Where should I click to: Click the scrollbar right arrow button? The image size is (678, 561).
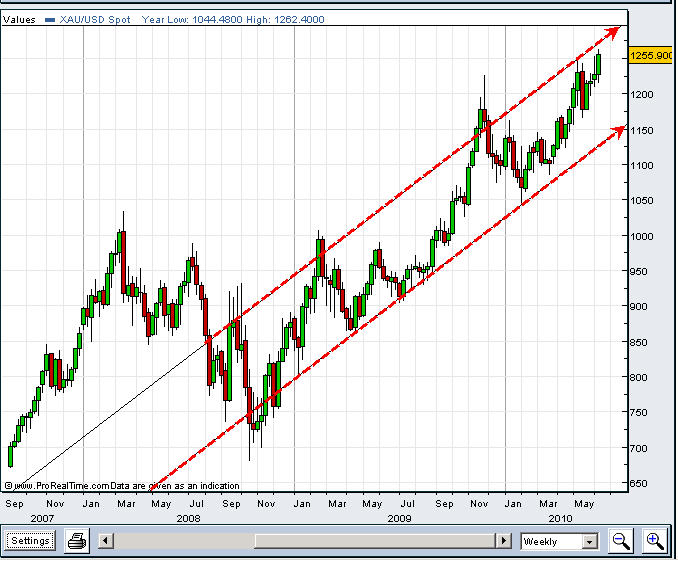(503, 541)
